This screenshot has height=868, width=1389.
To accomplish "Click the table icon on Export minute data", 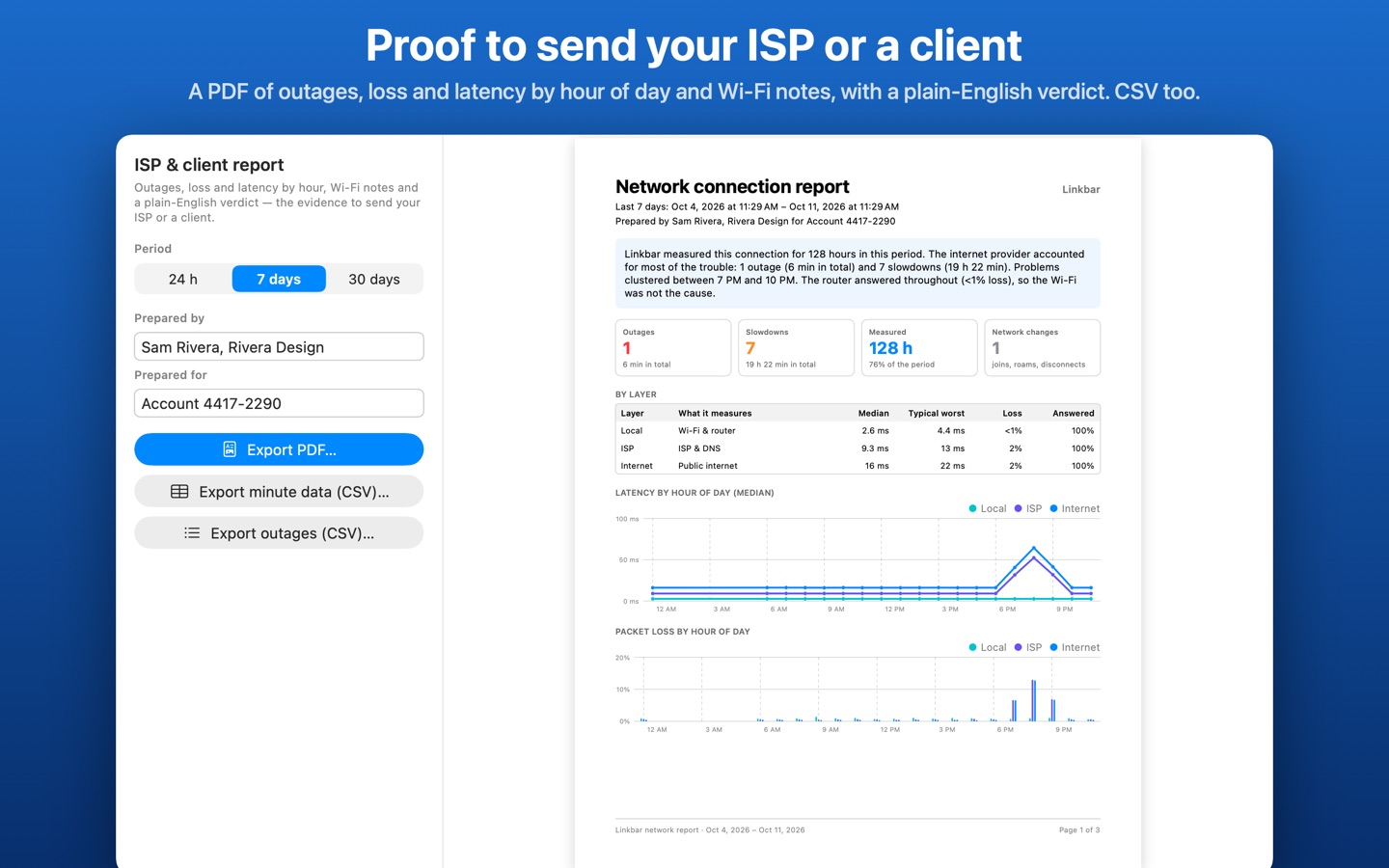I will pyautogui.click(x=179, y=492).
